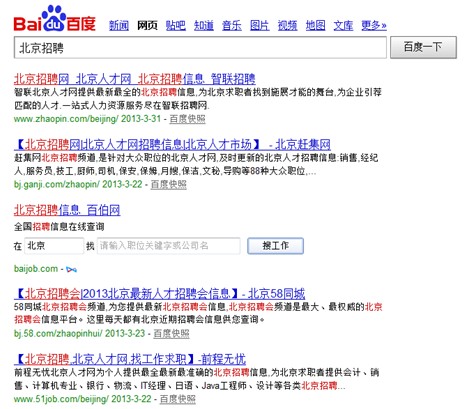
Task: Click the 找工作 button
Action: pyautogui.click(x=275, y=246)
